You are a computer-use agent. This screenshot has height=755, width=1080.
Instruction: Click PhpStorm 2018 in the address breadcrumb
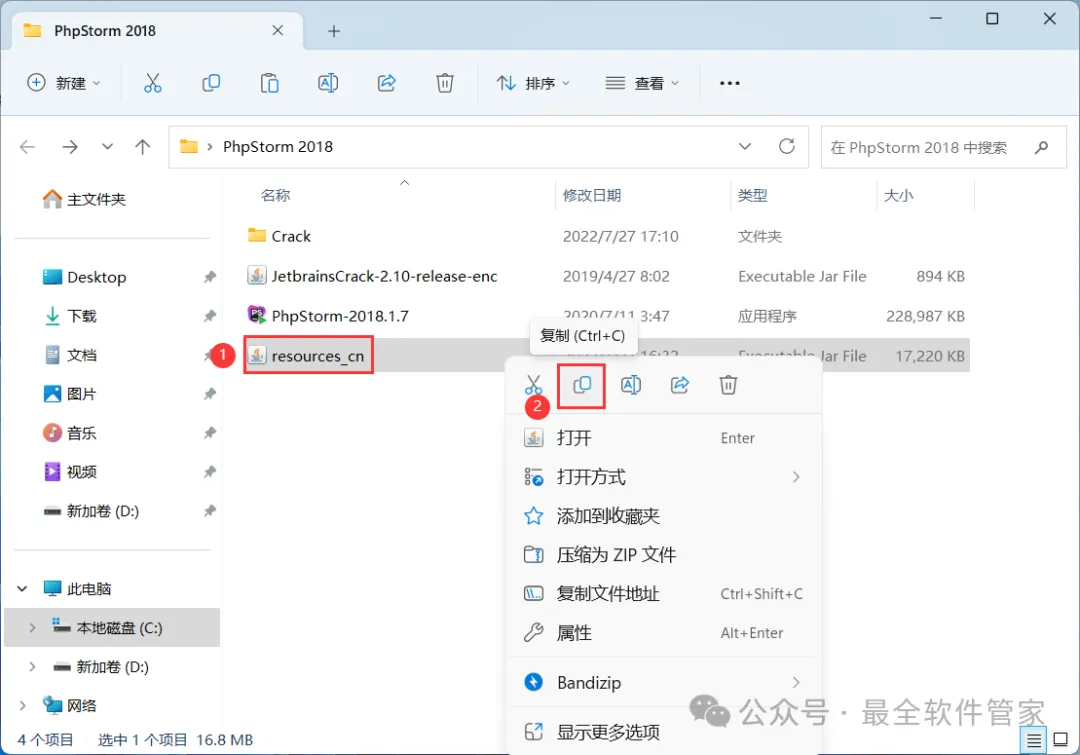(278, 147)
